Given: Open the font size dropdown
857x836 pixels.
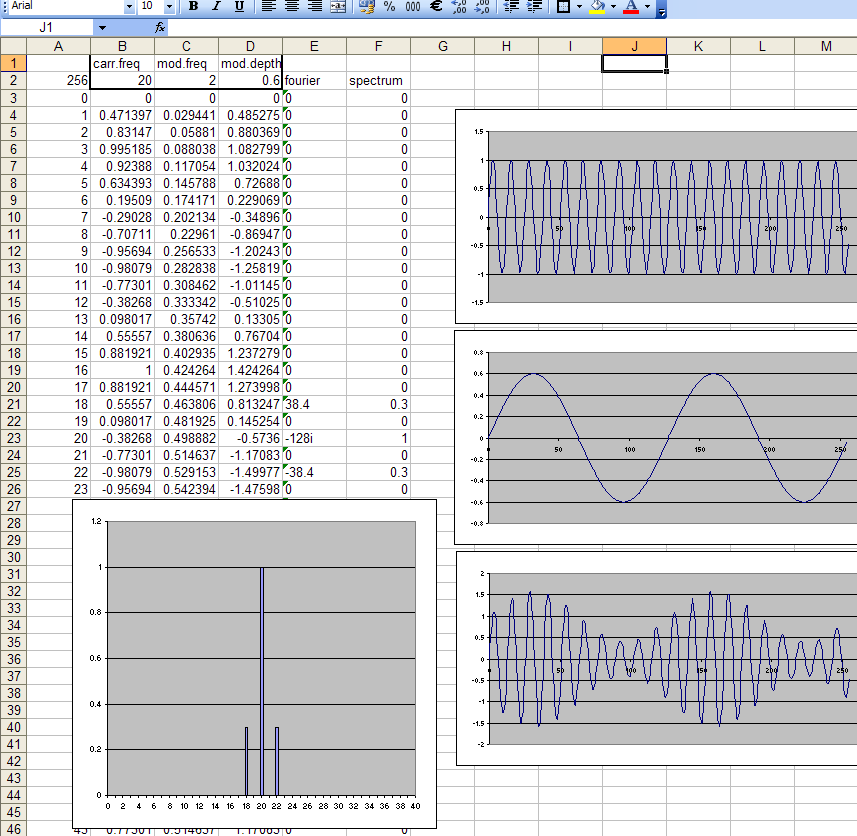Looking at the screenshot, I should point(168,7).
